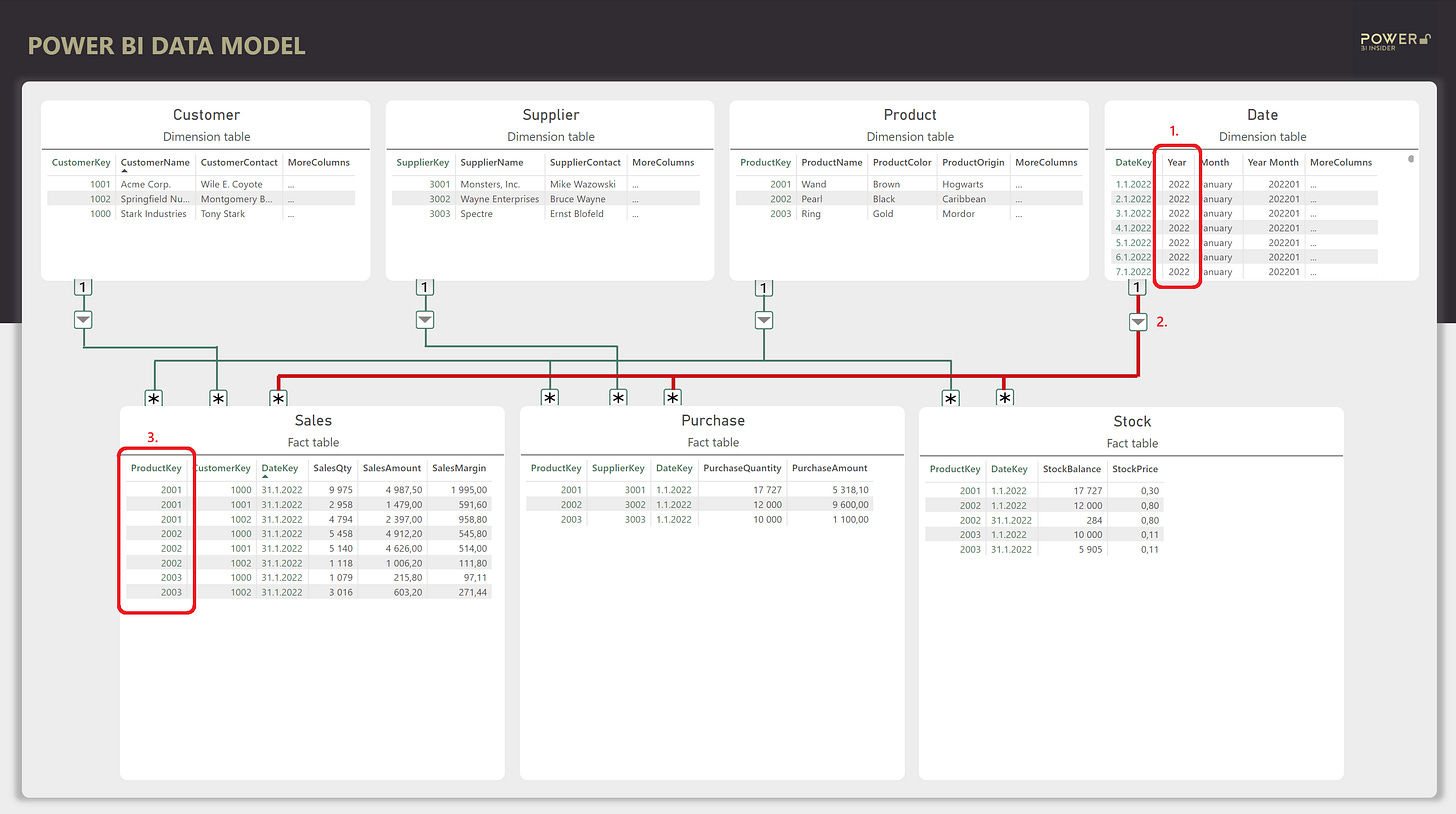The height and width of the screenshot is (814, 1456).
Task: Select the "9 975" SalesQty cell
Action: tap(339, 490)
